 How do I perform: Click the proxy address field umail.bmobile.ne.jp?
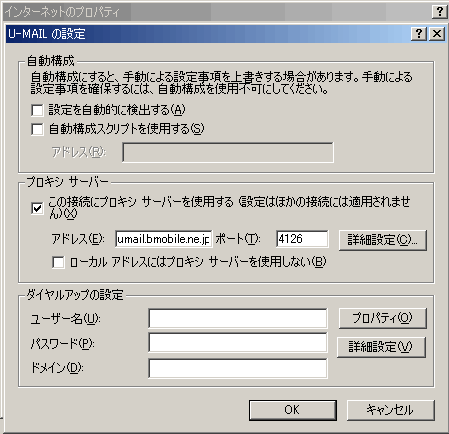click(x=164, y=239)
